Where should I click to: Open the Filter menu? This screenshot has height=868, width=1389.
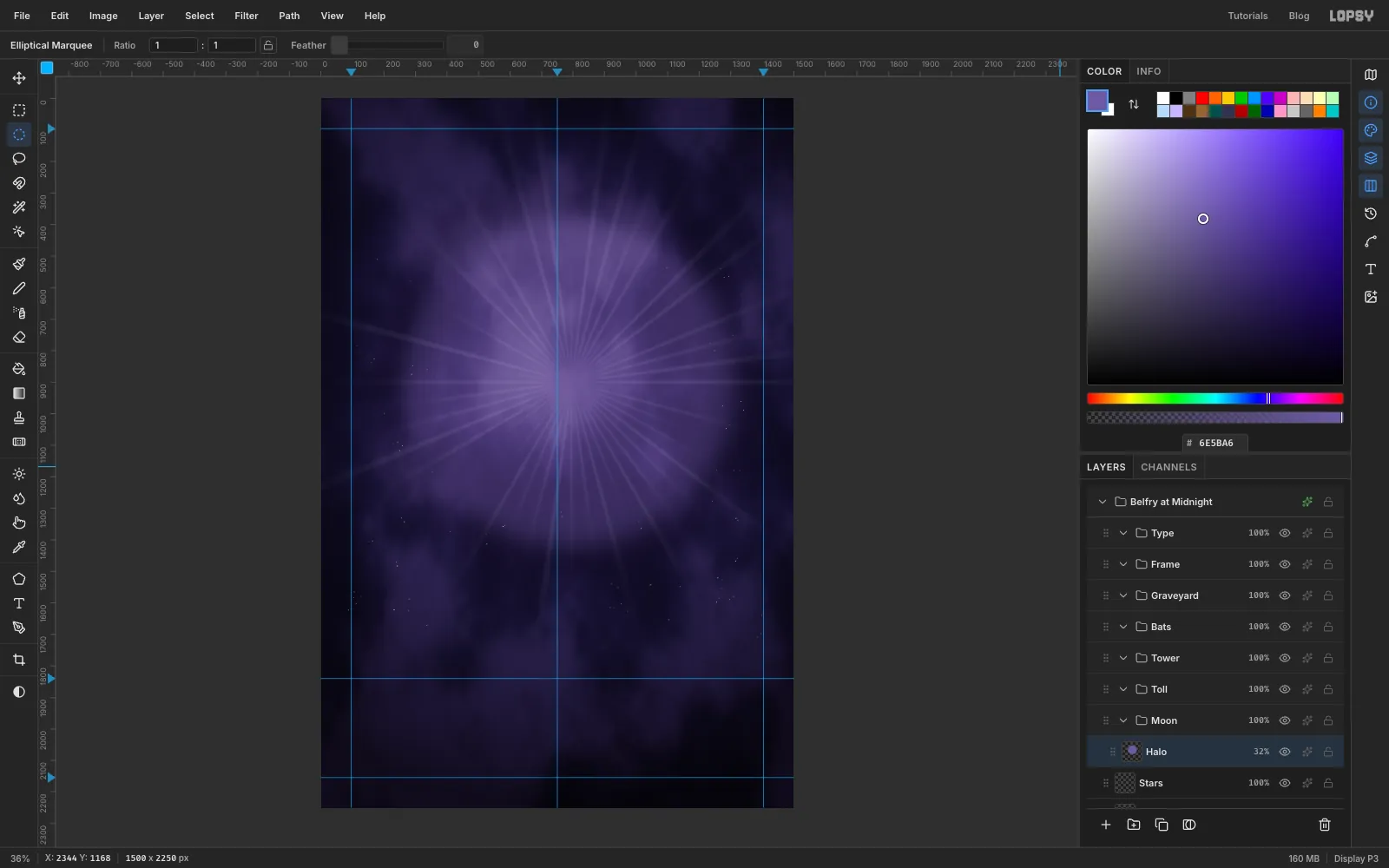point(247,16)
